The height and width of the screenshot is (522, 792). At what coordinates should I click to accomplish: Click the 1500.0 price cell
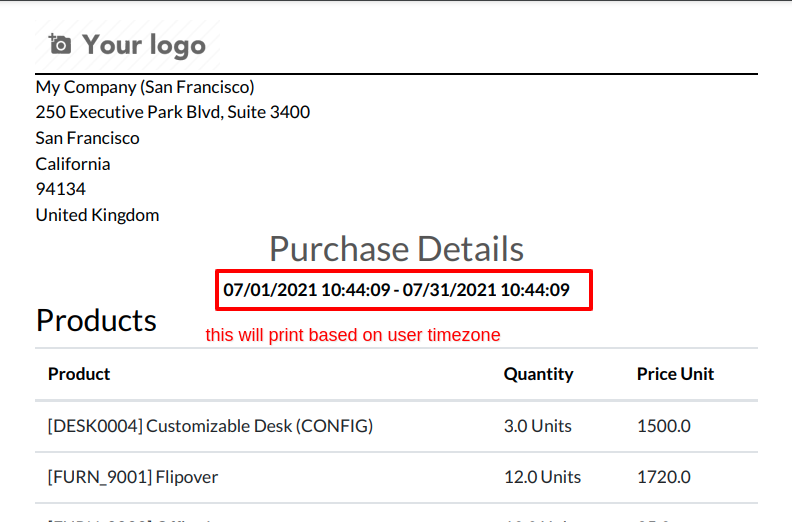664,426
